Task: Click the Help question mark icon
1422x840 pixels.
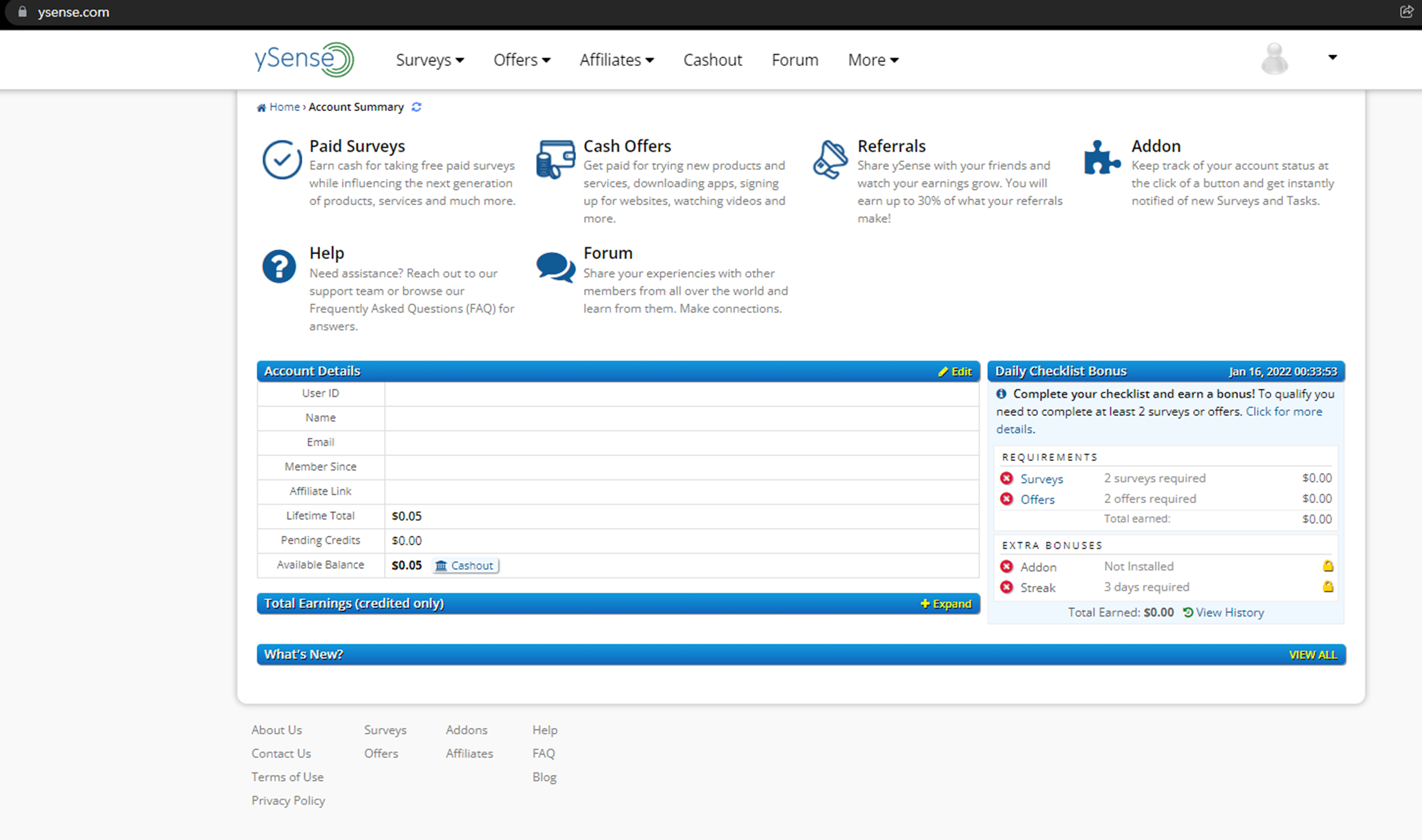Action: [x=279, y=267]
